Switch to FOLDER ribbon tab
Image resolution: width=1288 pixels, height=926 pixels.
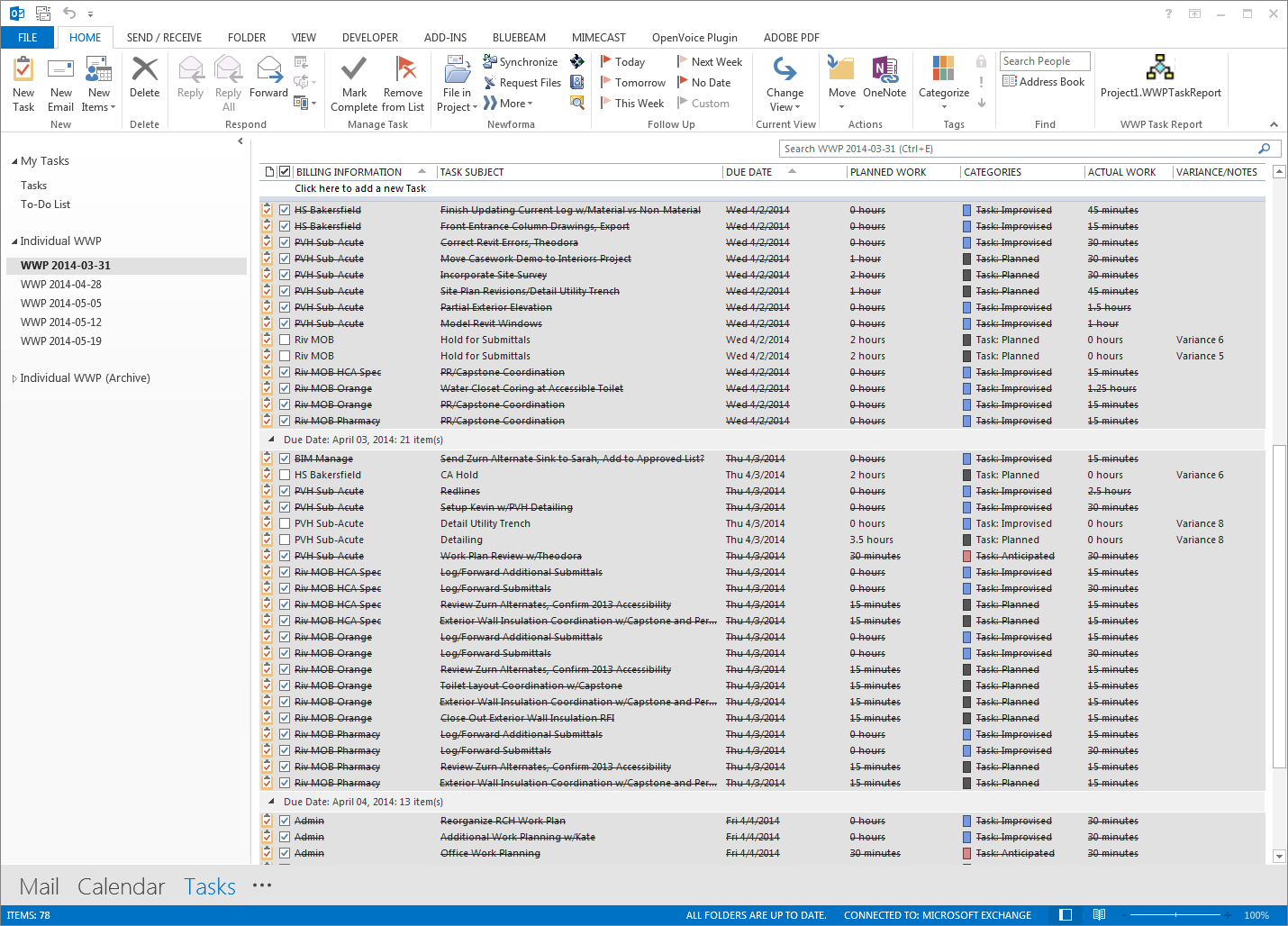point(247,37)
